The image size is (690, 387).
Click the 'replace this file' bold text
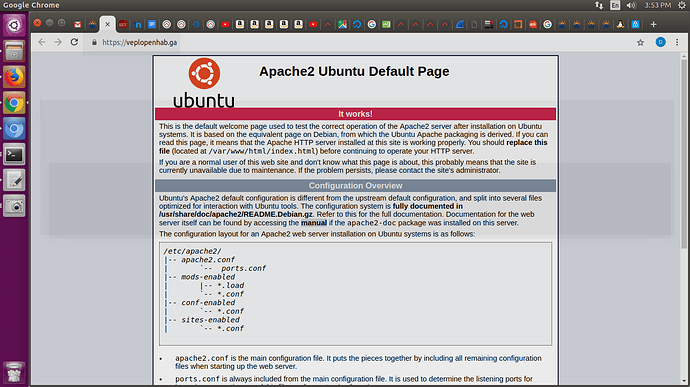(527, 143)
